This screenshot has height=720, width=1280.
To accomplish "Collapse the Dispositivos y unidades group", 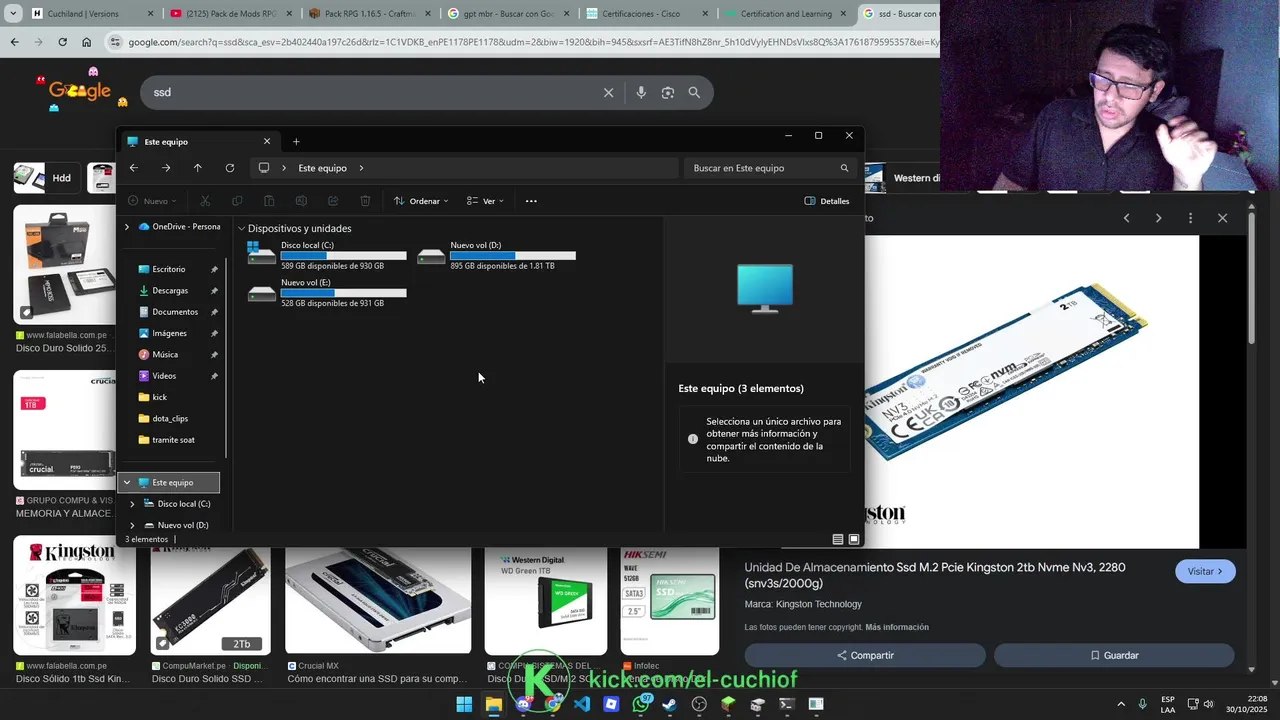I will click(242, 229).
